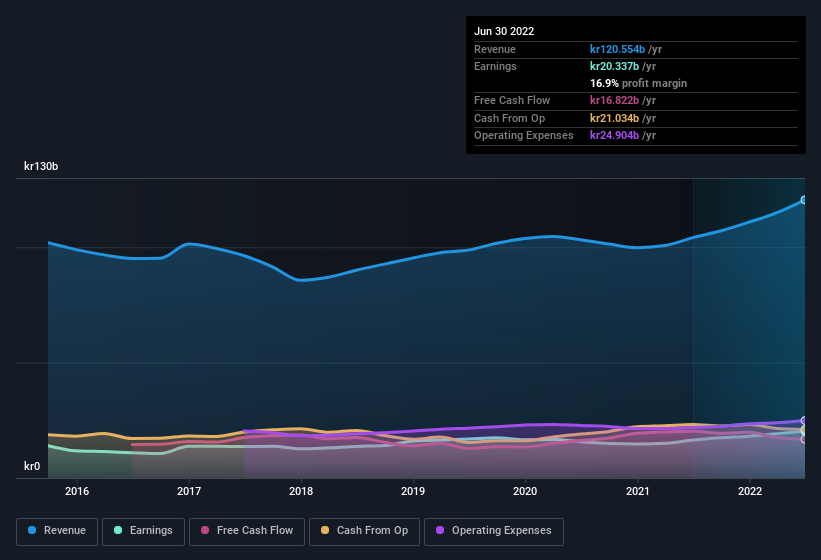Screen dimensions: 821x560
Task: Toggle the Earnings legend button
Action: 143,531
